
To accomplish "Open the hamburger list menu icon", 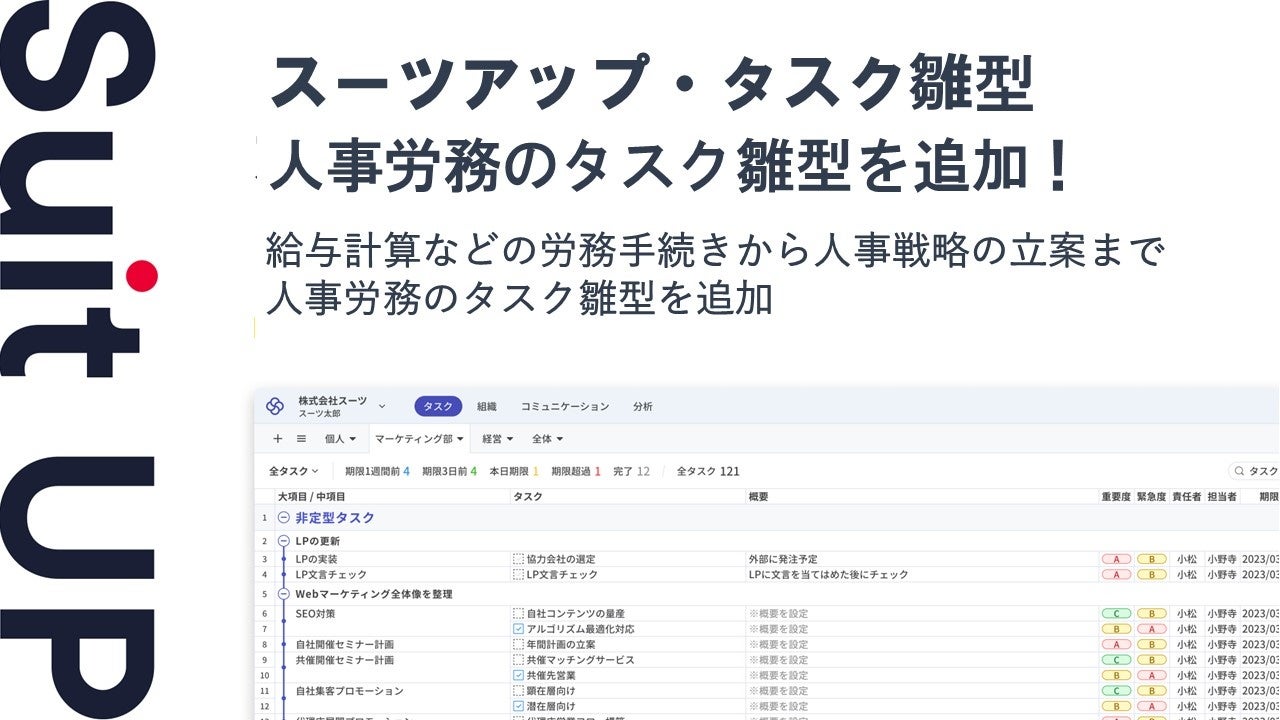I will point(301,438).
